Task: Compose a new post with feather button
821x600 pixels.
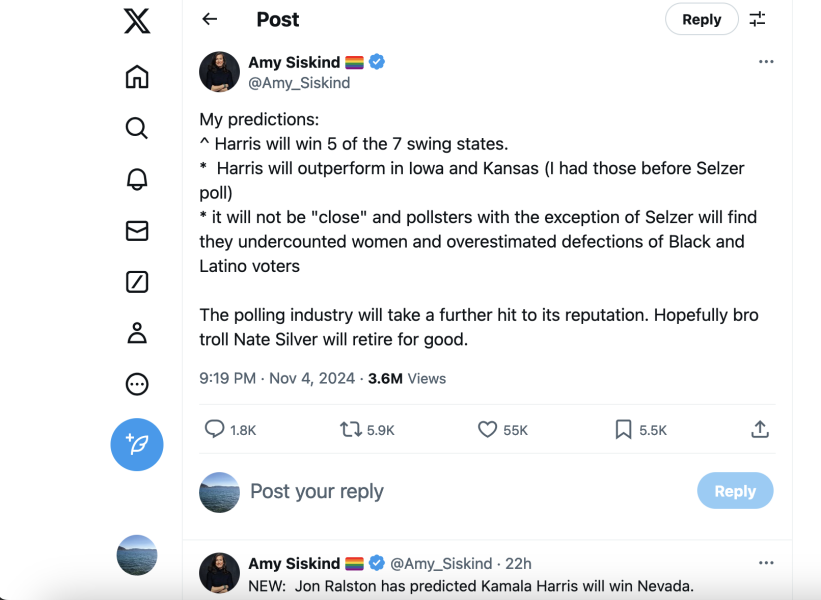Action: pos(137,444)
